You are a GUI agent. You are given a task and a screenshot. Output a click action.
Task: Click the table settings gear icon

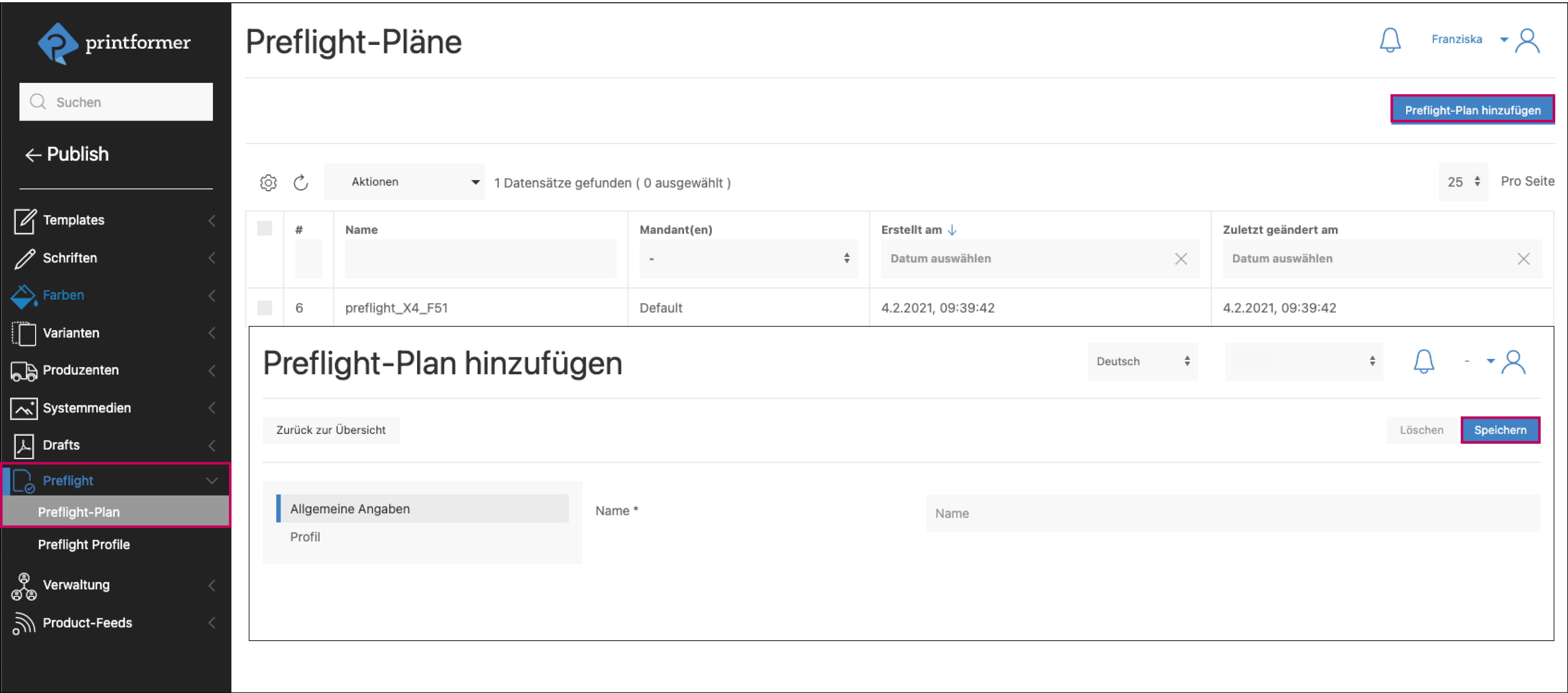click(x=268, y=183)
